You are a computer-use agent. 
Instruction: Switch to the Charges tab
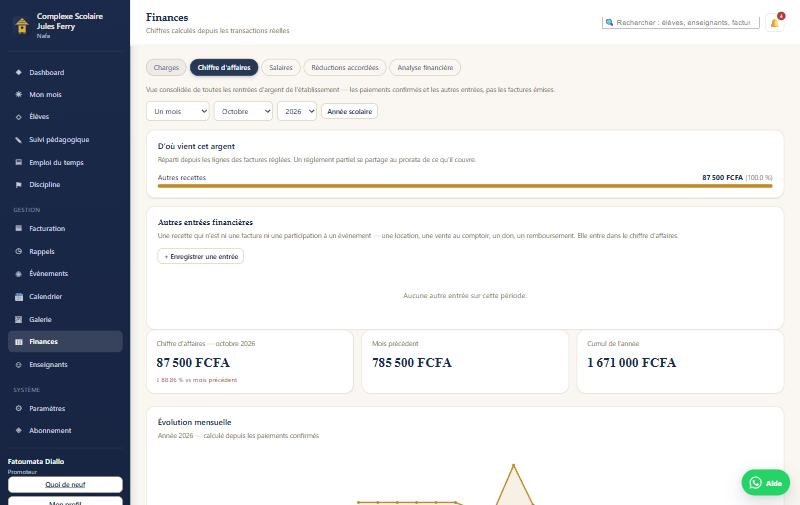click(166, 67)
